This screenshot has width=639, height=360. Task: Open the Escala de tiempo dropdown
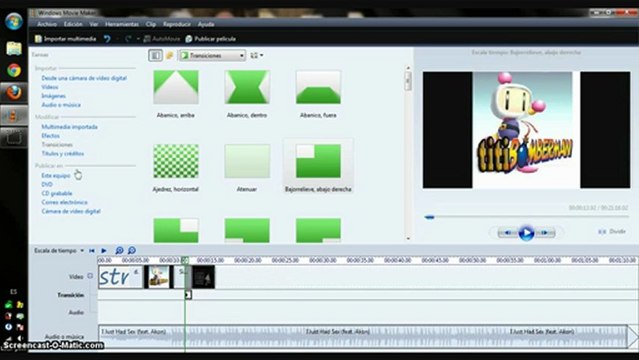click(x=59, y=250)
